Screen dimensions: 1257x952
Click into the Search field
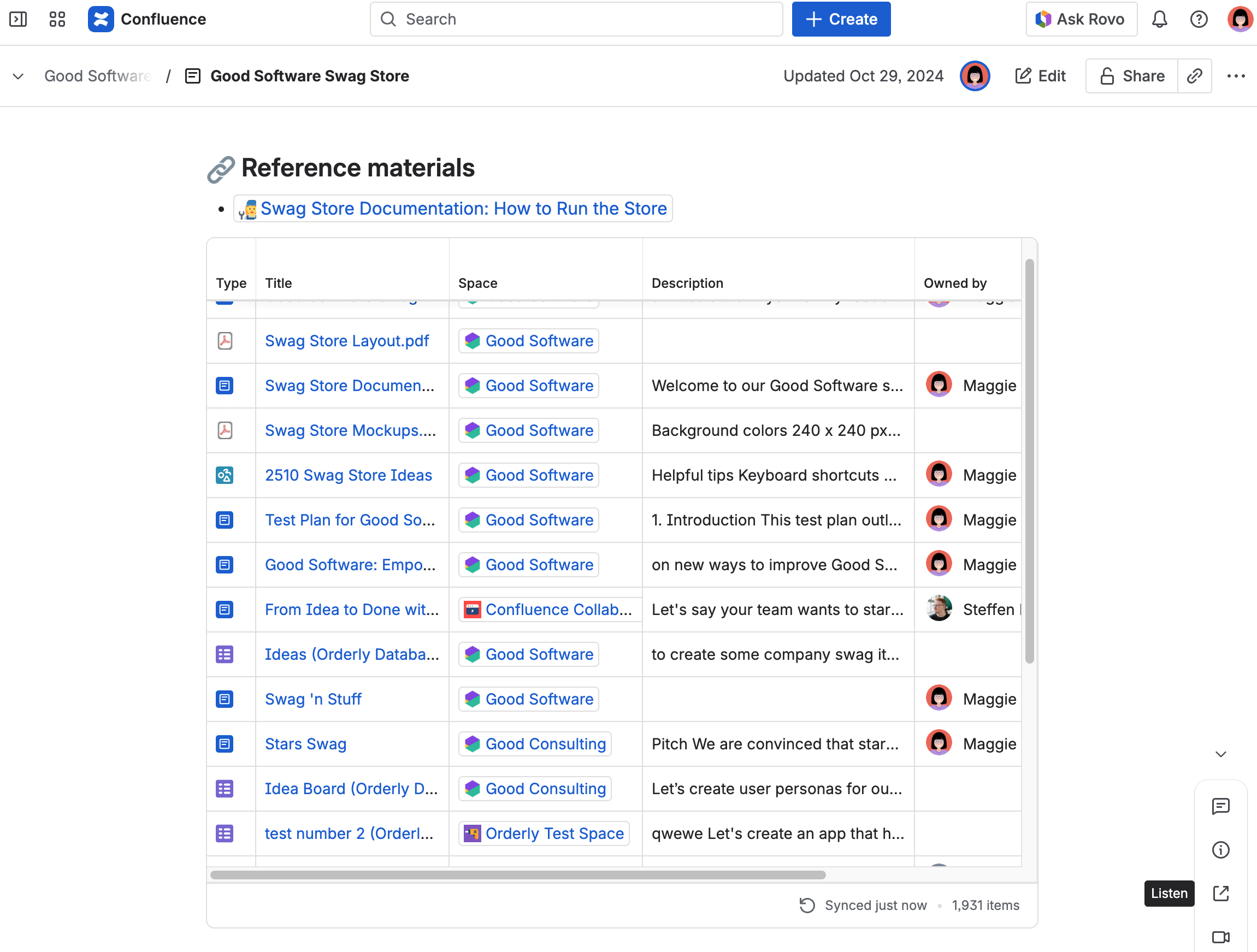click(x=576, y=19)
